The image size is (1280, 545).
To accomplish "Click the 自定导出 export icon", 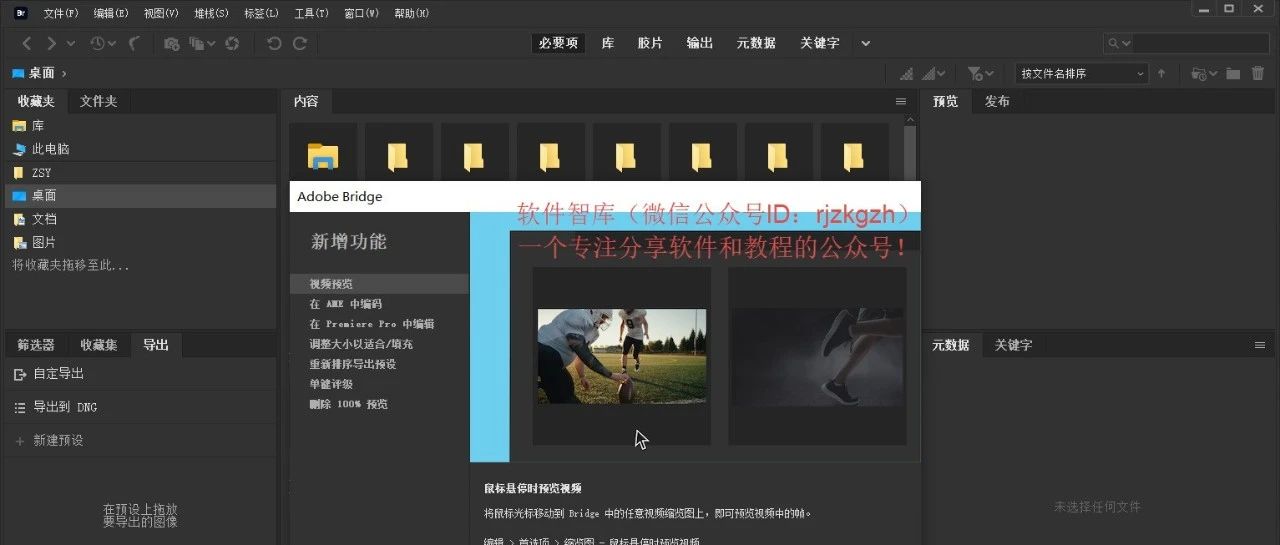I will 20,374.
